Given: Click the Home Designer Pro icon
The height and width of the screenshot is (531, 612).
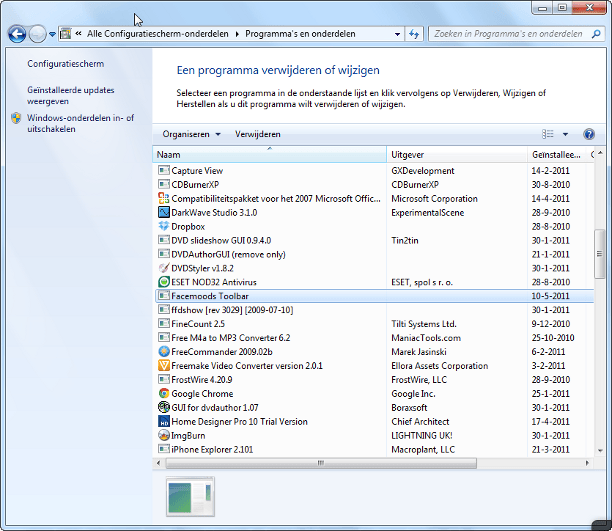Looking at the screenshot, I should [x=164, y=421].
